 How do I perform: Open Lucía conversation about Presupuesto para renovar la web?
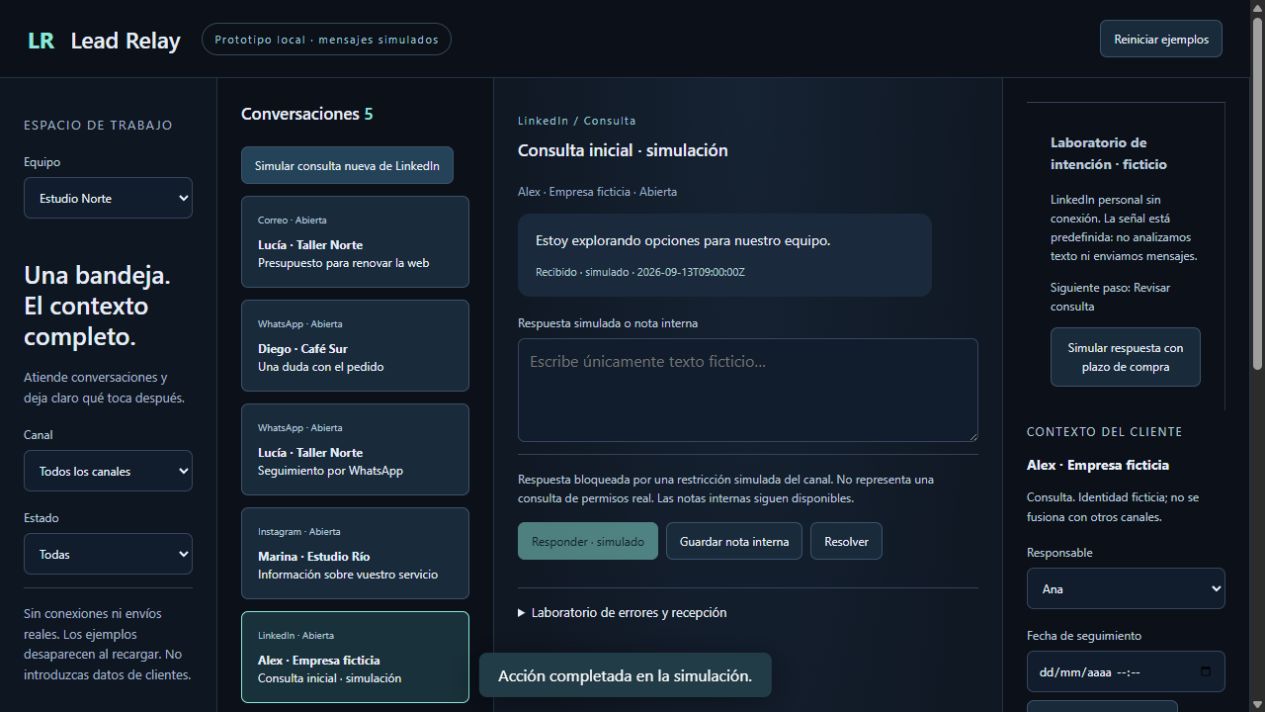coord(355,242)
